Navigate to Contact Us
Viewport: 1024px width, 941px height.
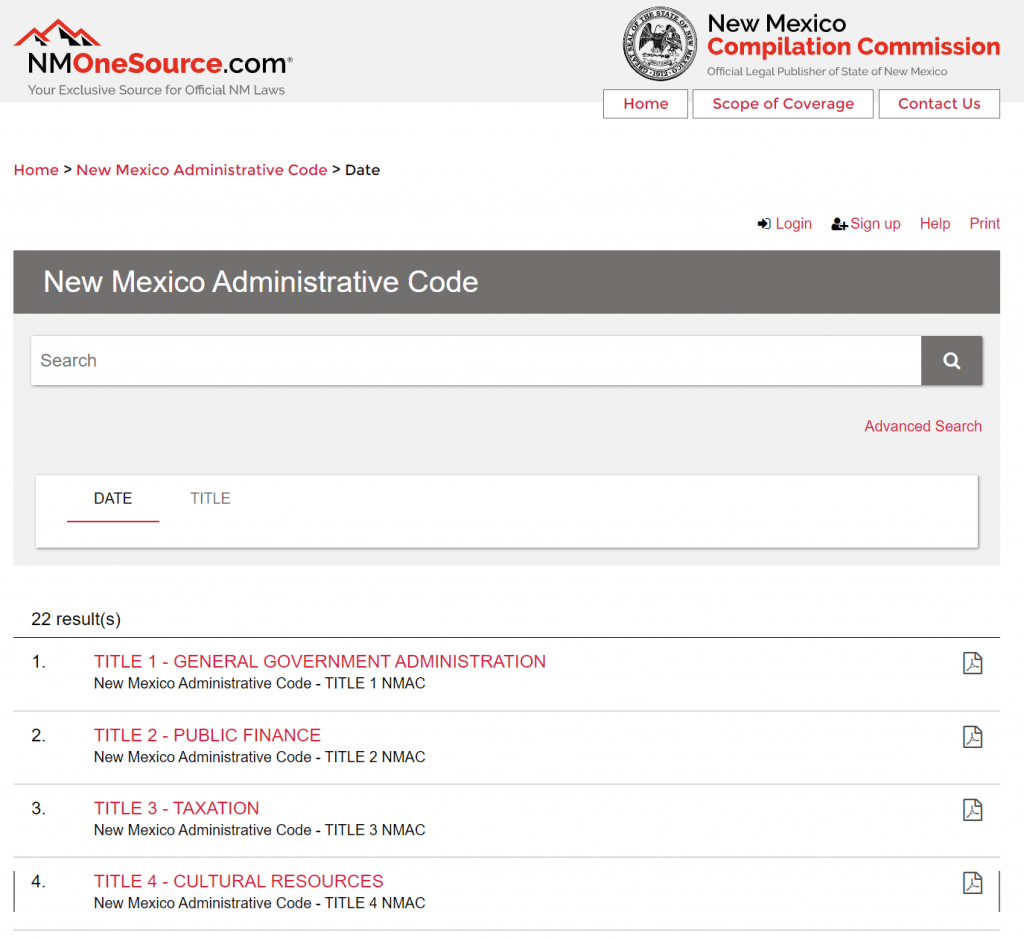pos(938,103)
